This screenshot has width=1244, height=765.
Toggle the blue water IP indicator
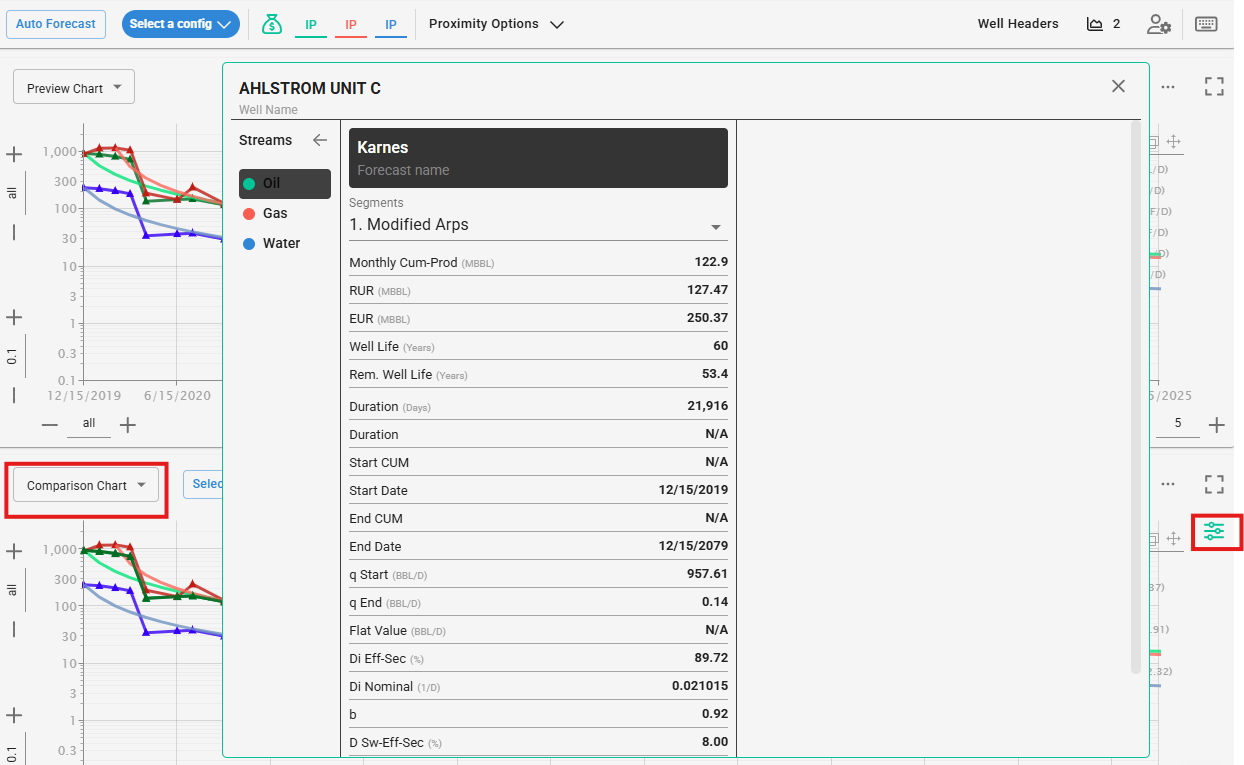coord(391,24)
